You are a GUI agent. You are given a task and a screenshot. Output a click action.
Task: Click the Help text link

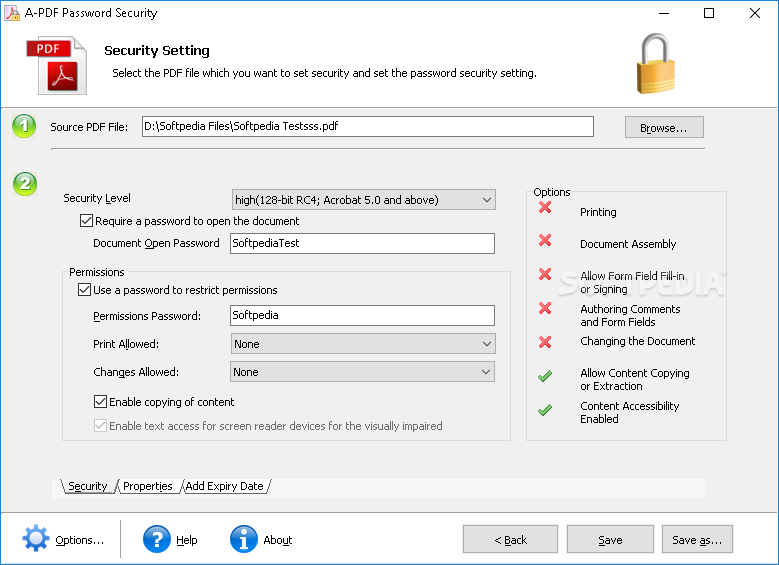pos(187,540)
